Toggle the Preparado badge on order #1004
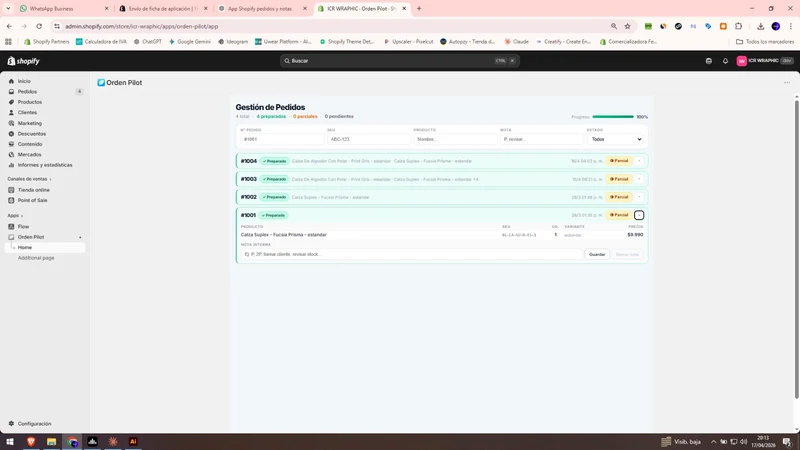The image size is (800, 450). 274,161
